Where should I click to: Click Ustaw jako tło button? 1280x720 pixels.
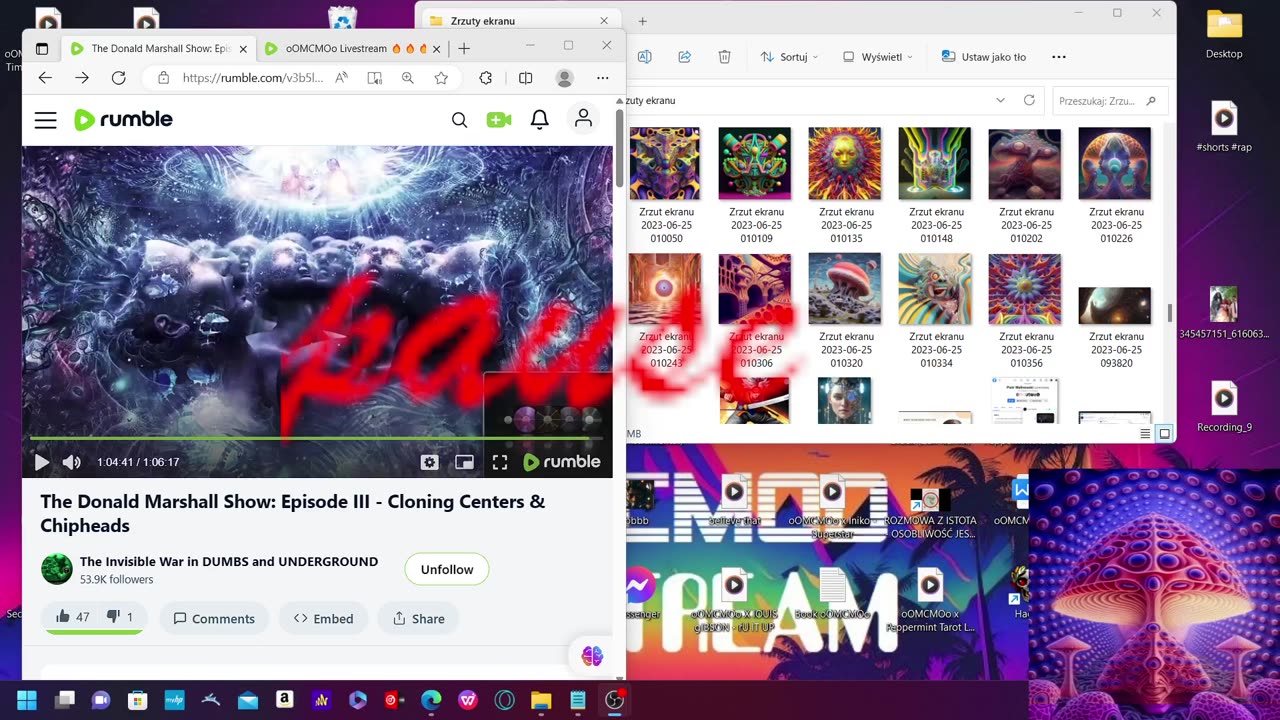coord(984,57)
